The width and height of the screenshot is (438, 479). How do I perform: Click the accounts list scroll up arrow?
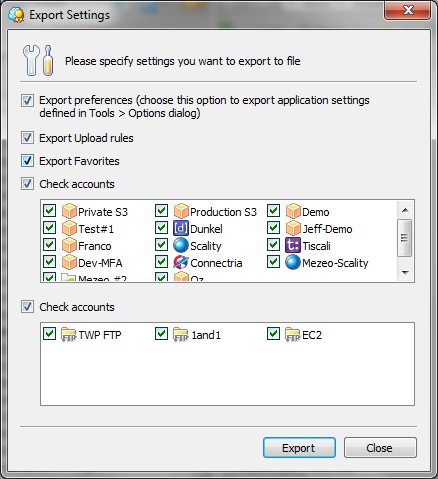coord(405,210)
